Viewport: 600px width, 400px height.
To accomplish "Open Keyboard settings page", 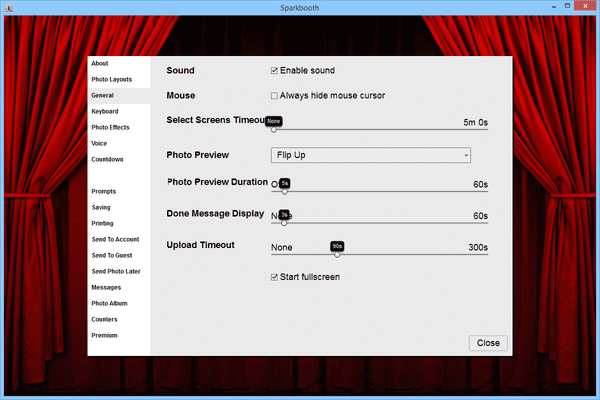I will 105,111.
